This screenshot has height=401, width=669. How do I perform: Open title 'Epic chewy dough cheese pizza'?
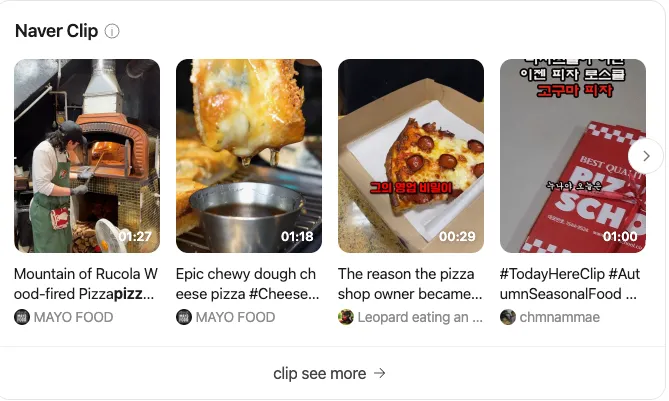[247, 284]
